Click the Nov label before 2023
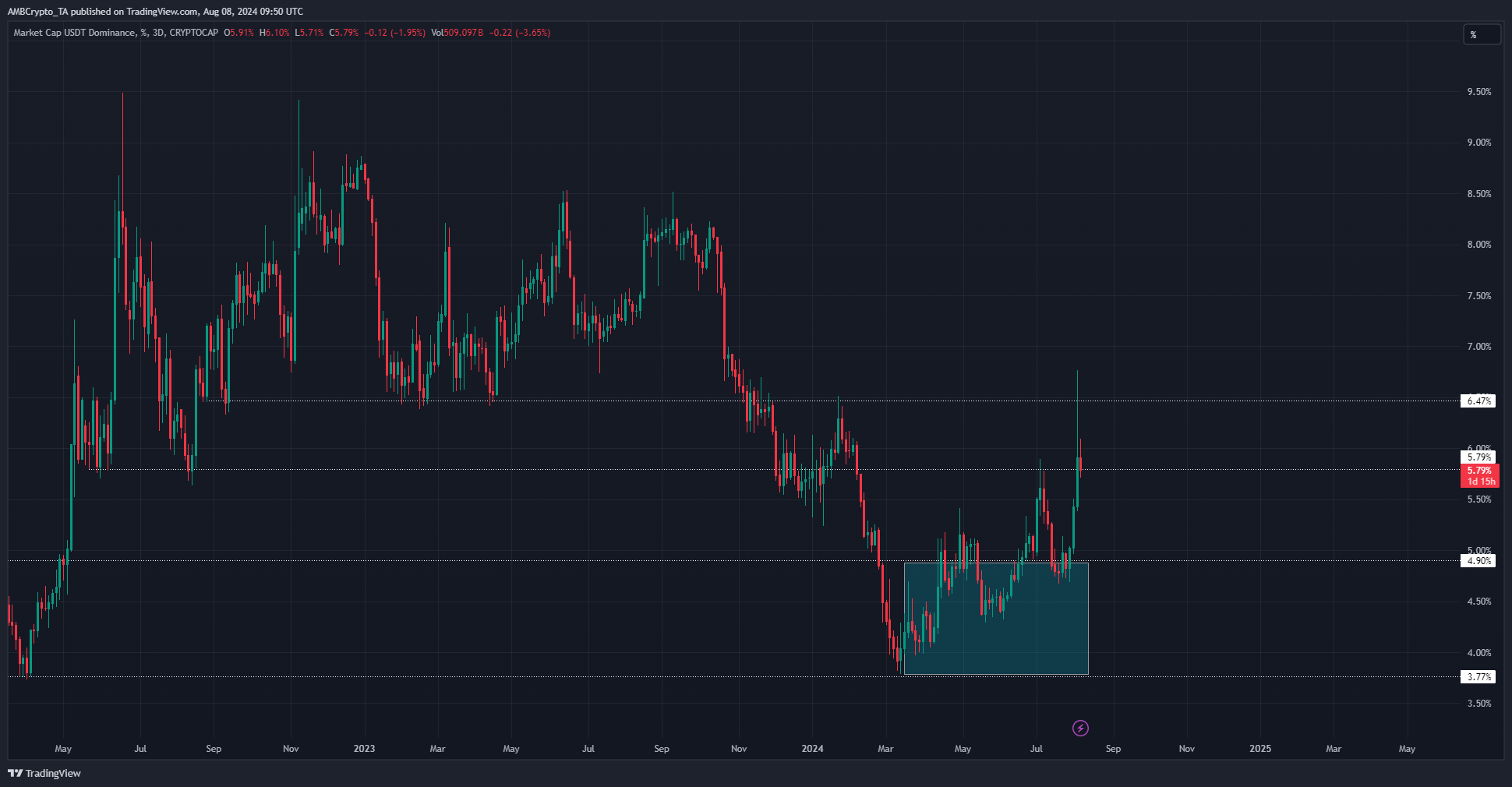1512x787 pixels. point(291,749)
